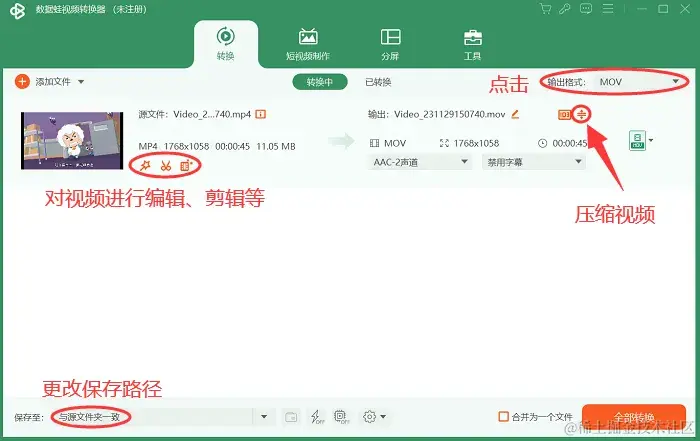Viewport: 700px width, 441px height.
Task: Click the output filename Video_231129150740.mov
Action: 450,114
